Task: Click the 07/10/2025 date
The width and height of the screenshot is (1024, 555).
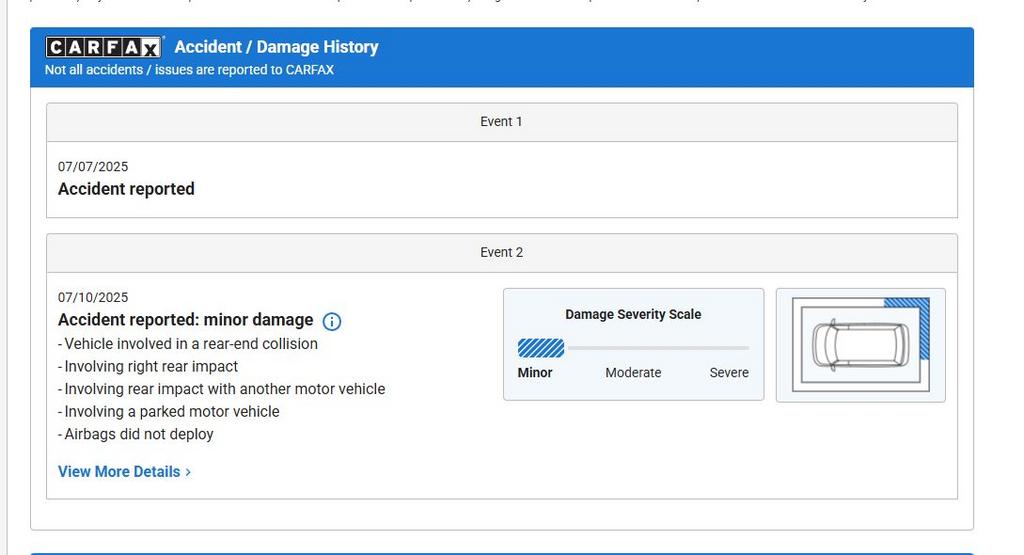Action: pos(93,297)
